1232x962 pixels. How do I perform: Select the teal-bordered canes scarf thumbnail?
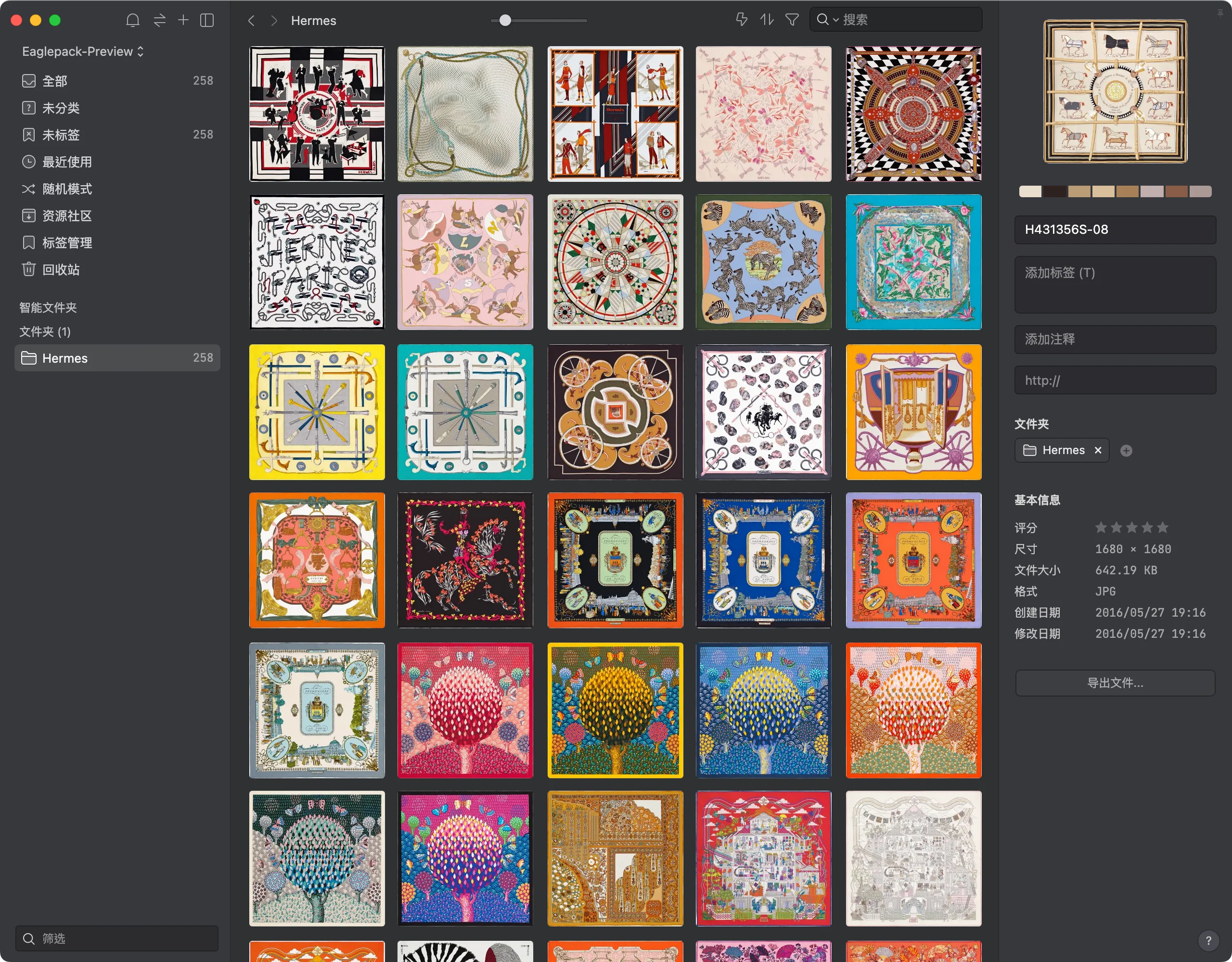[x=465, y=412]
